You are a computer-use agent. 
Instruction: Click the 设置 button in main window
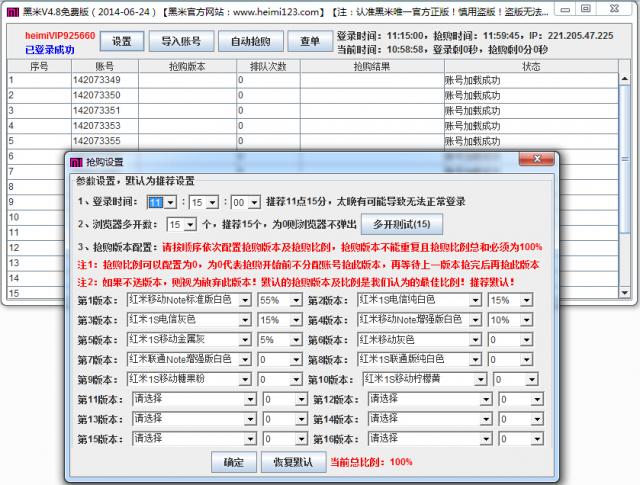pos(122,41)
